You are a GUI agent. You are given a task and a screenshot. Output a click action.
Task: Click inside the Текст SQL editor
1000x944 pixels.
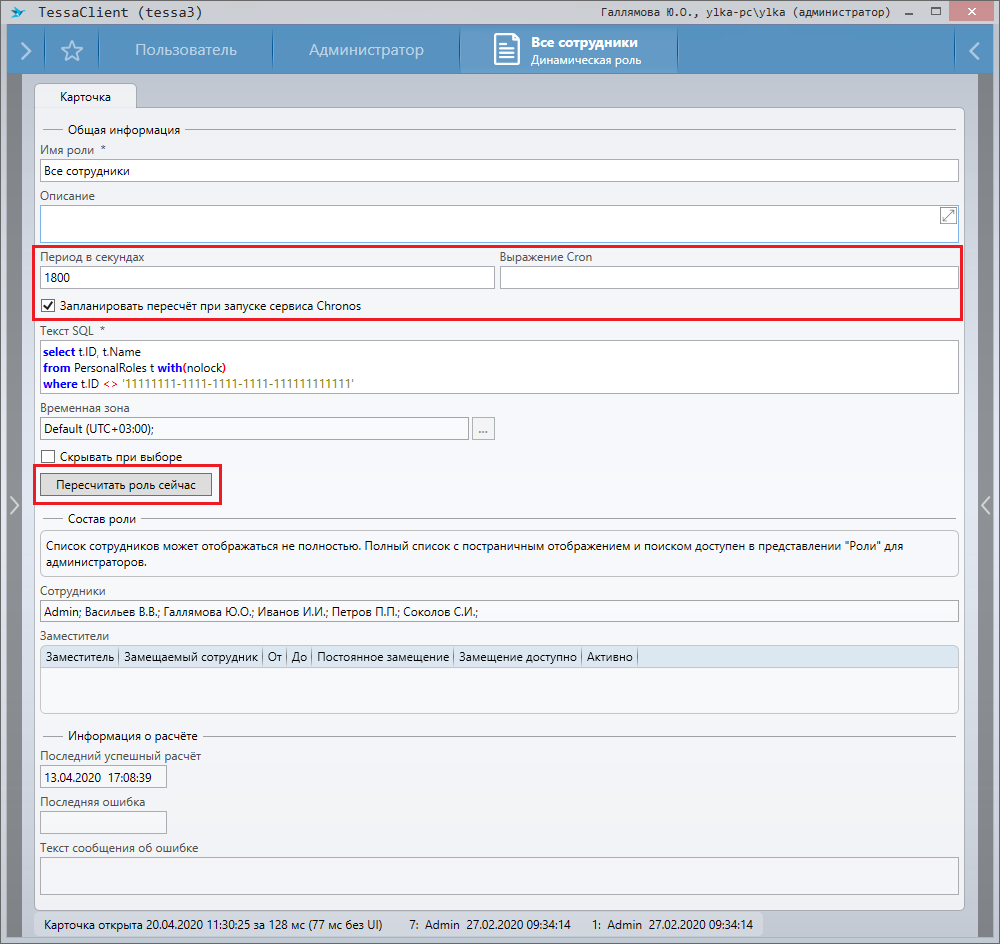(x=498, y=368)
